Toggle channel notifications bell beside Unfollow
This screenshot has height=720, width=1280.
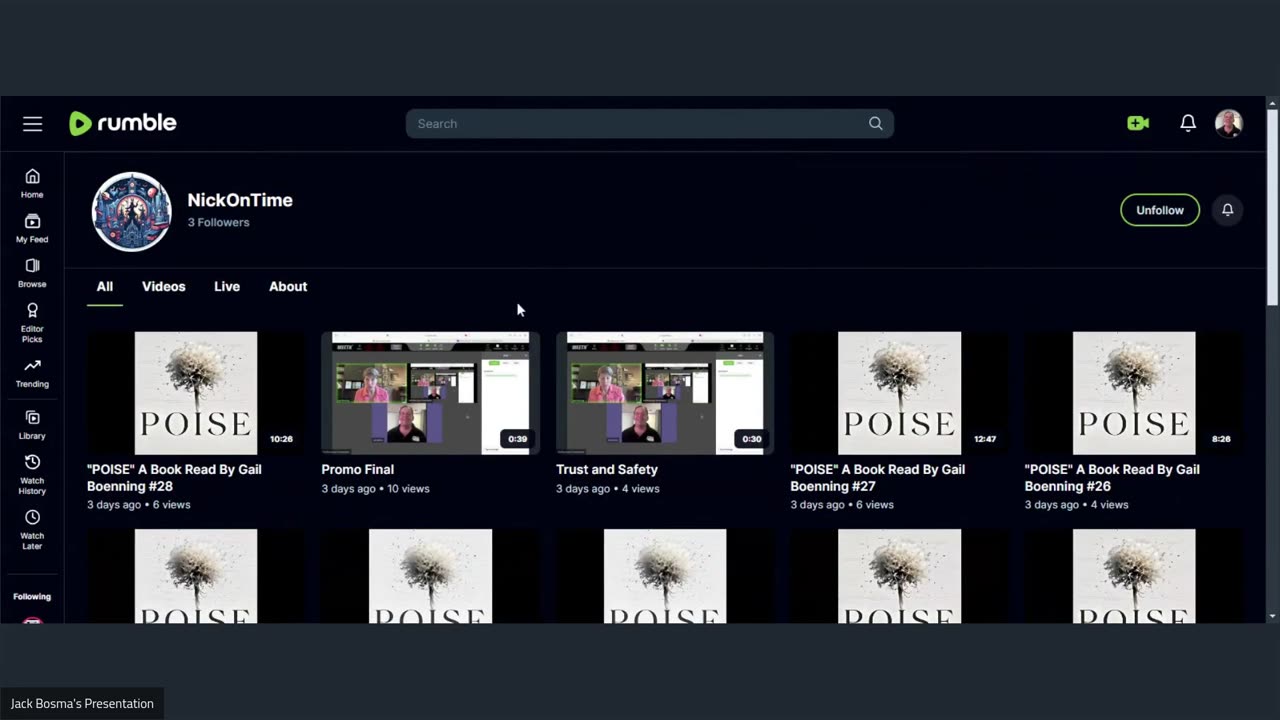coord(1227,210)
